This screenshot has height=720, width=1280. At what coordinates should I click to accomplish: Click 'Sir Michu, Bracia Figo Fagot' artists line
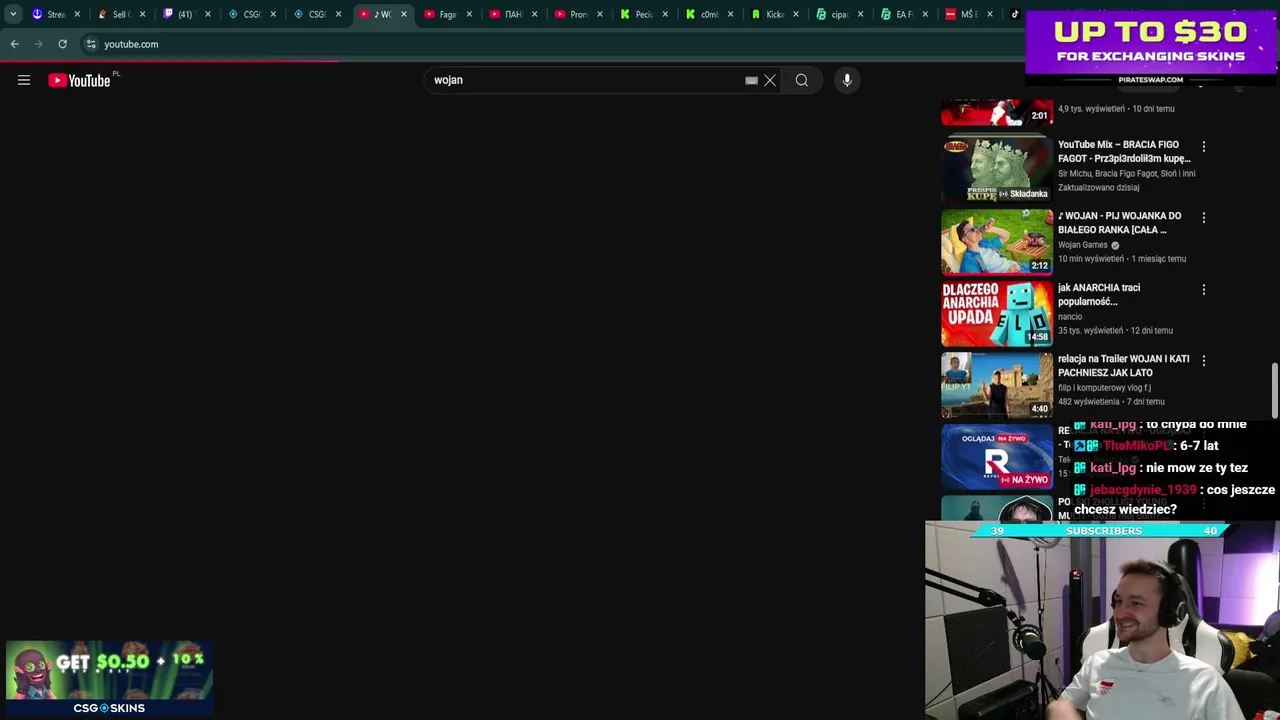coord(1126,174)
